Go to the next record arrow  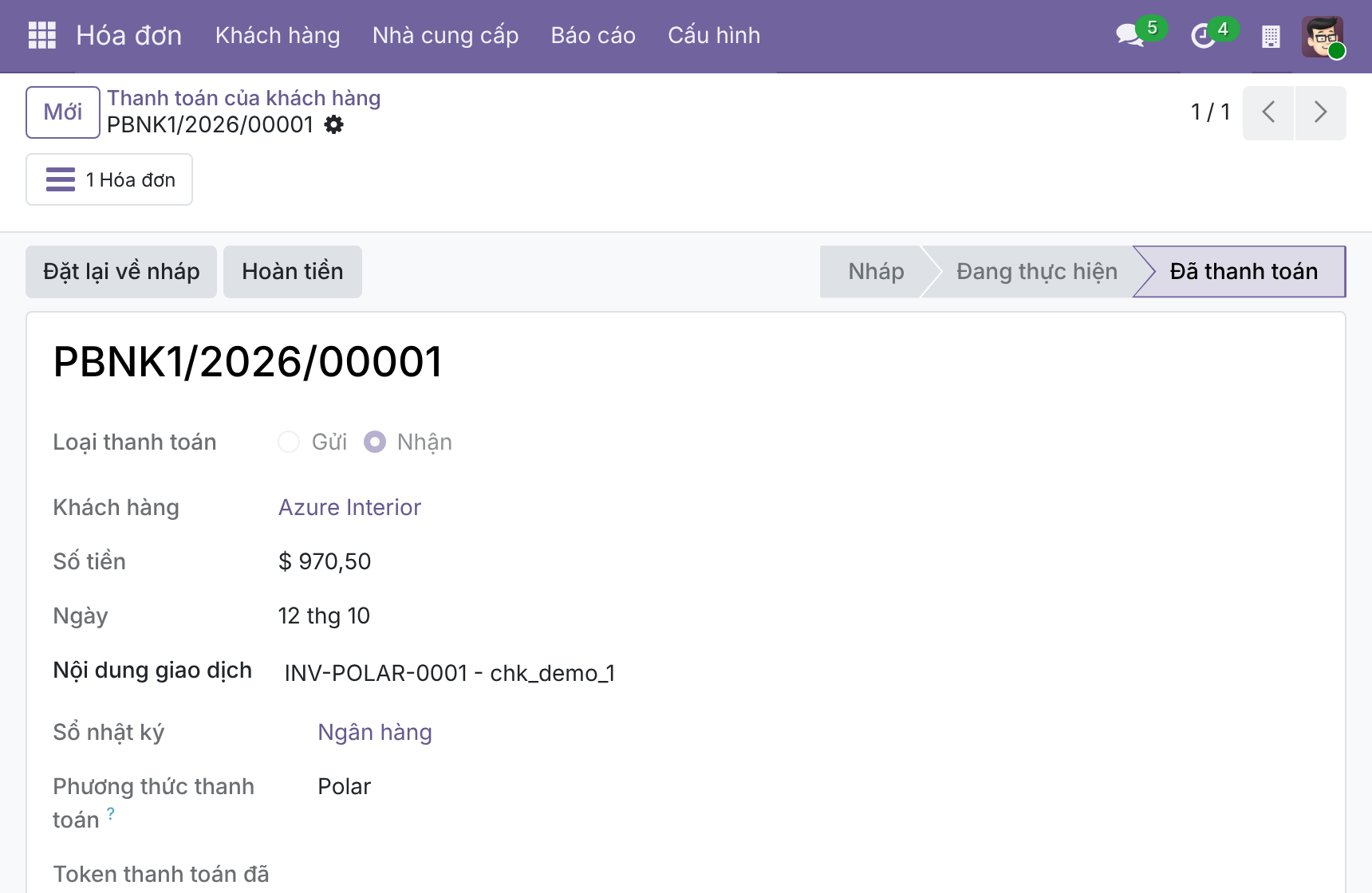coord(1321,112)
